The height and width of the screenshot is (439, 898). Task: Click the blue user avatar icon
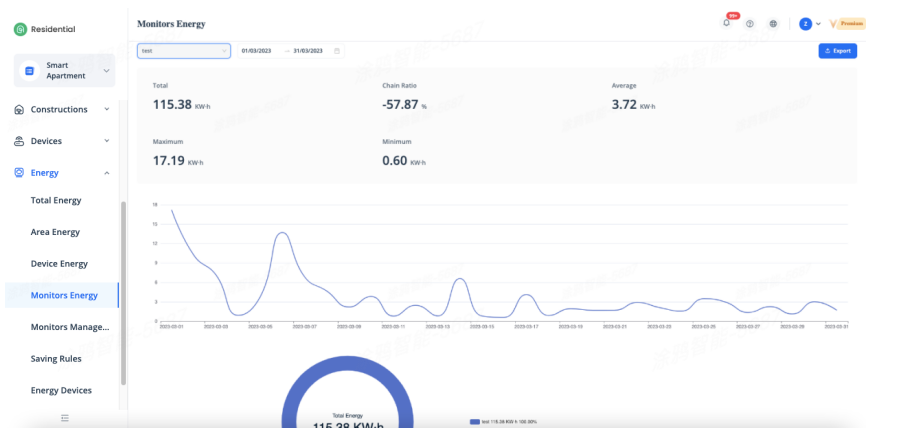coord(805,23)
